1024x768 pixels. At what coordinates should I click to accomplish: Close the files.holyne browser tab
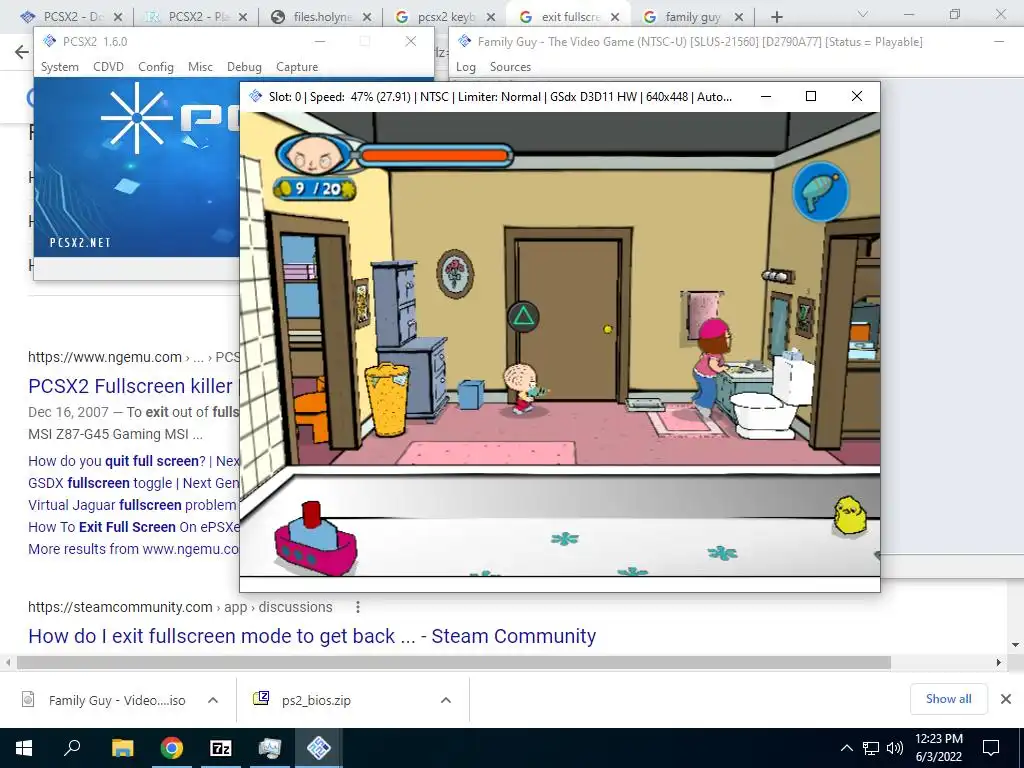coord(366,17)
